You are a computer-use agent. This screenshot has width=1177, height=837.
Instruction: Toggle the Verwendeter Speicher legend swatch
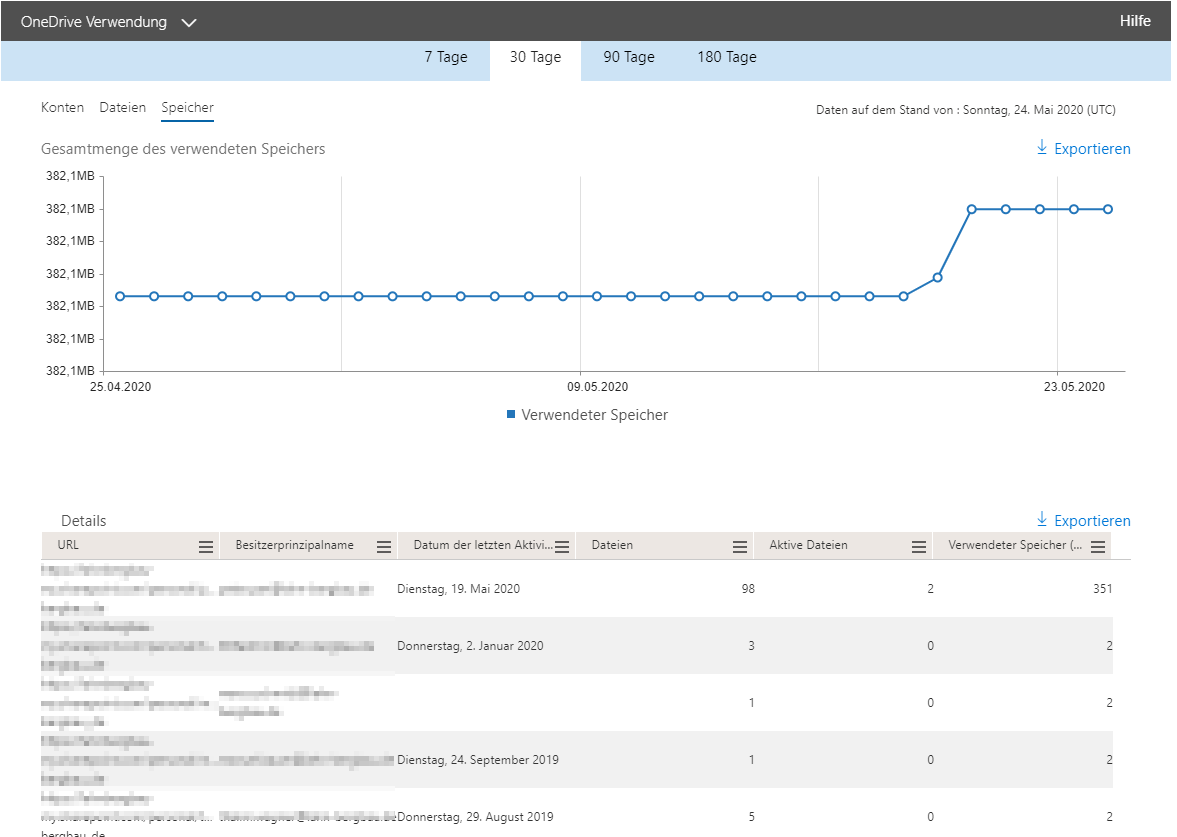pos(511,414)
